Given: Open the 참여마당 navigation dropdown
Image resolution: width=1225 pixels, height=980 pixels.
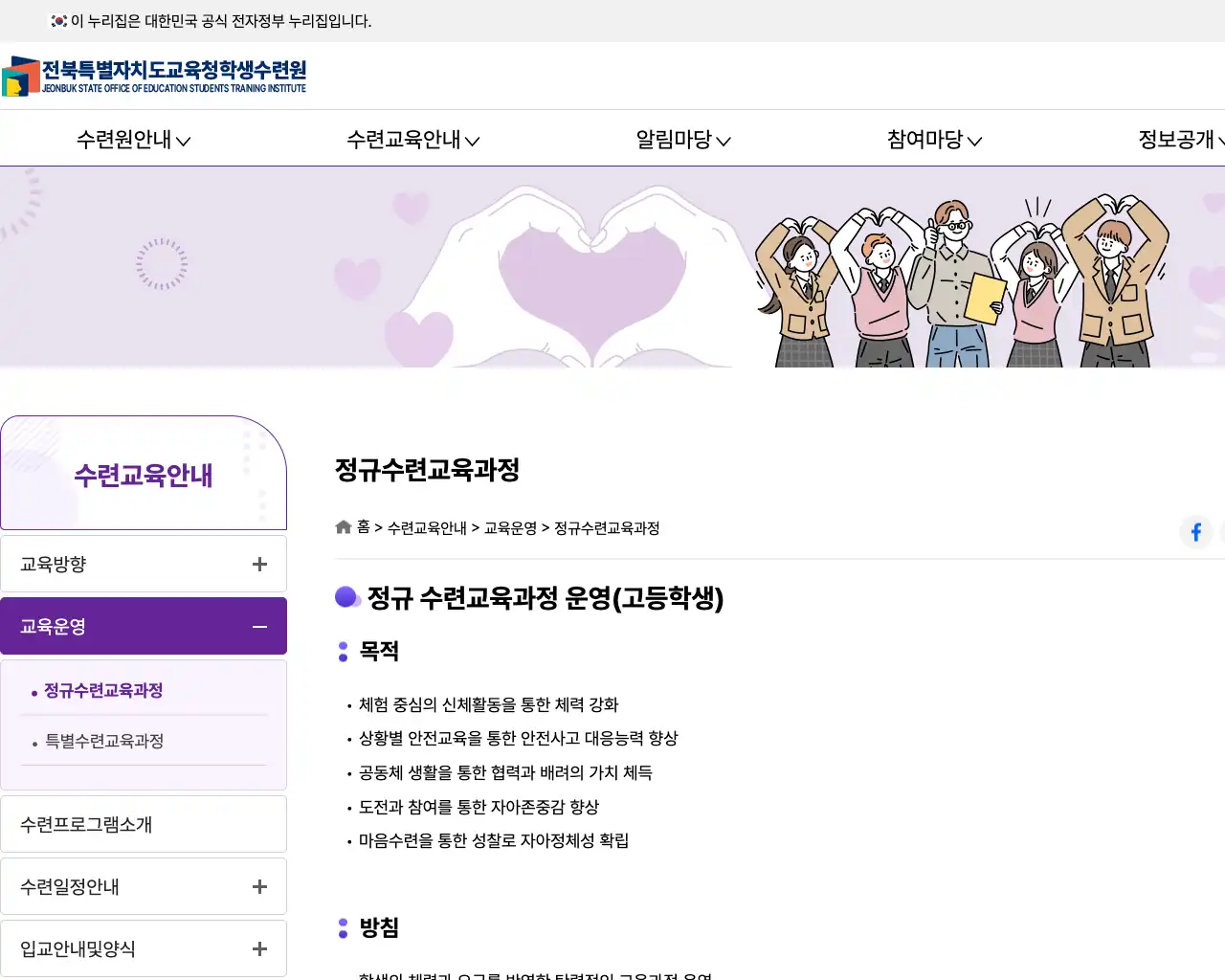Looking at the screenshot, I should point(932,139).
